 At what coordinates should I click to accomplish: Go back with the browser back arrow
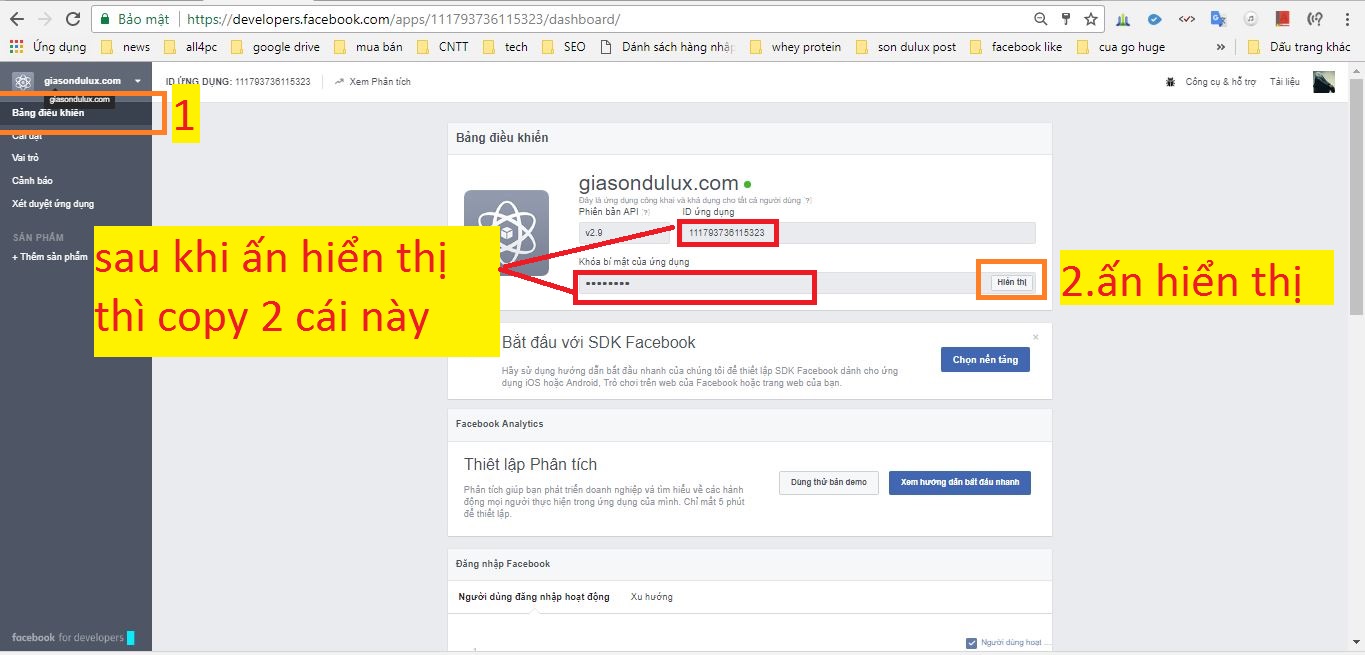point(17,19)
